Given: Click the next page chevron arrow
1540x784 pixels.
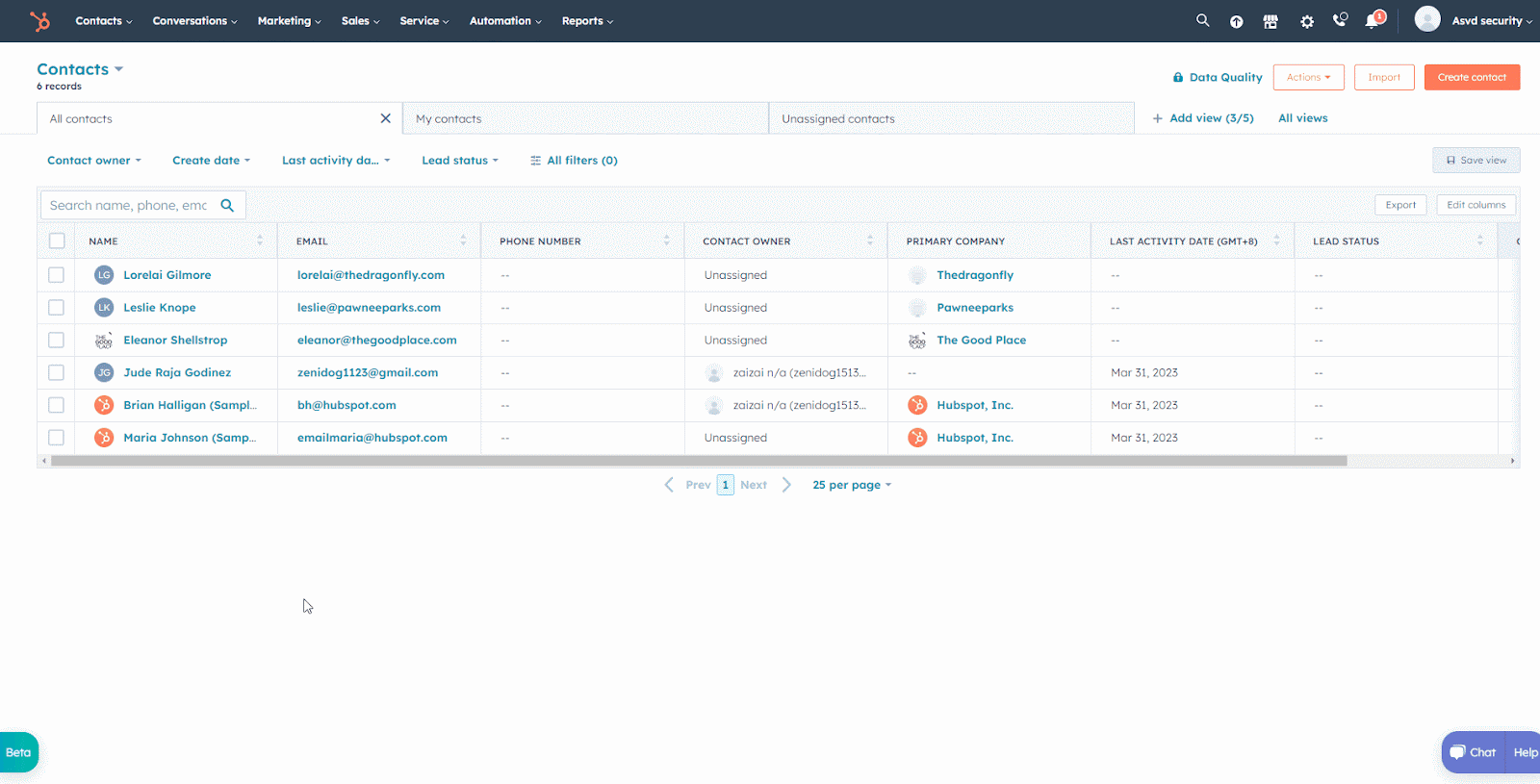Looking at the screenshot, I should pos(786,485).
